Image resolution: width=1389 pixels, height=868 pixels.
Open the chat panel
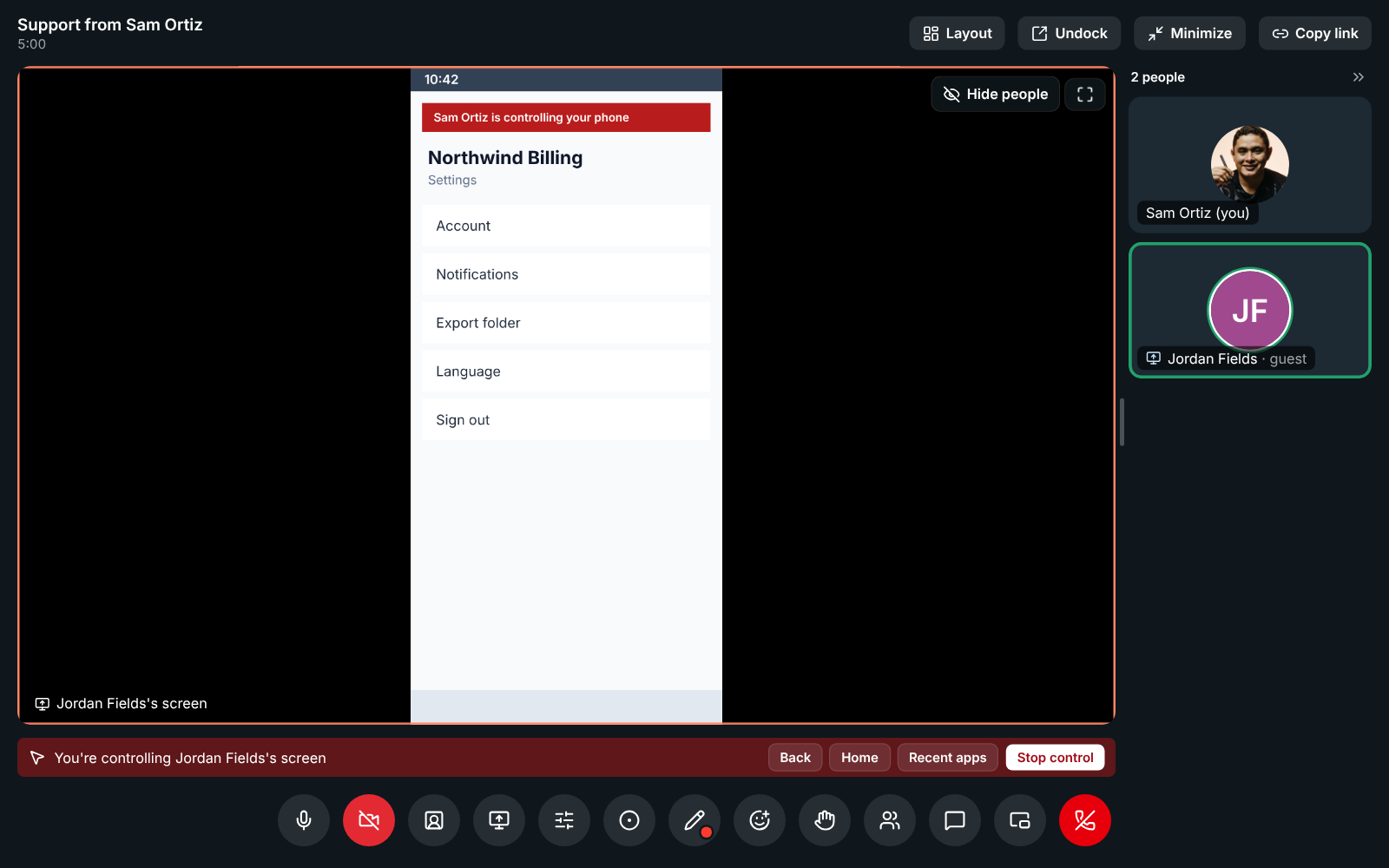[955, 820]
